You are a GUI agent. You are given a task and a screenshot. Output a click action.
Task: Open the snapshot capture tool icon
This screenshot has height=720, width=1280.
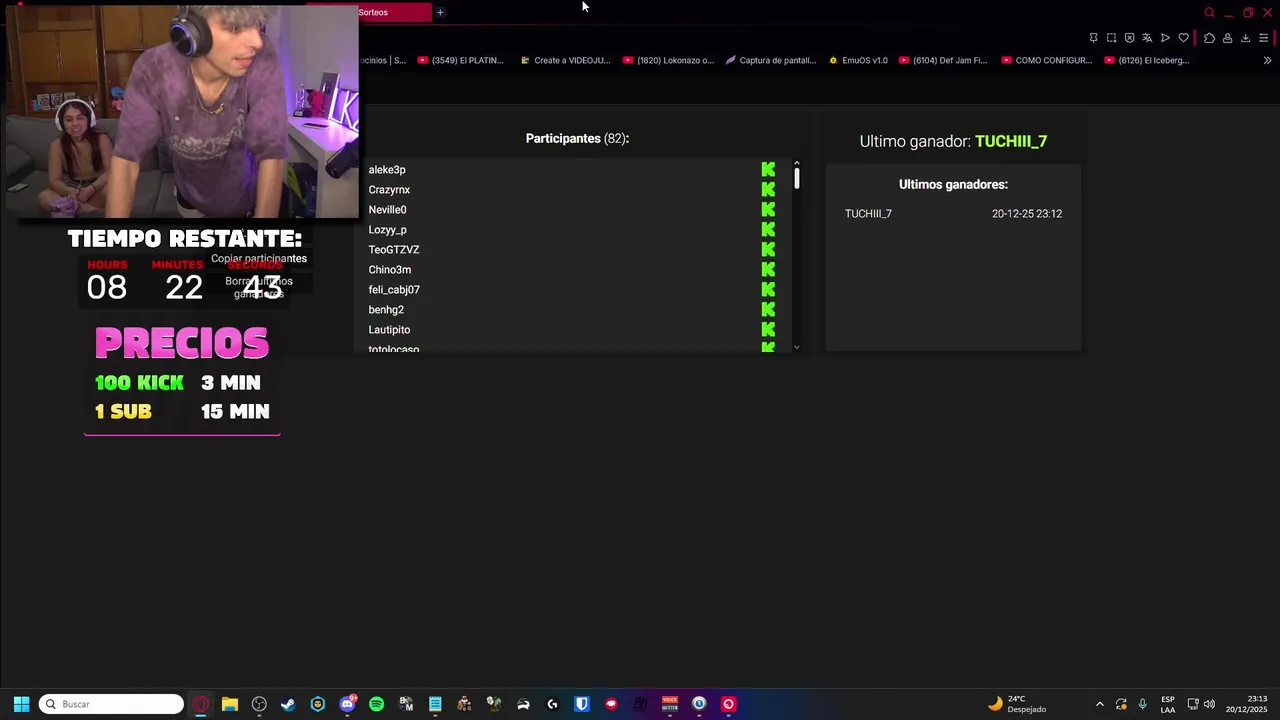[x=1111, y=38]
